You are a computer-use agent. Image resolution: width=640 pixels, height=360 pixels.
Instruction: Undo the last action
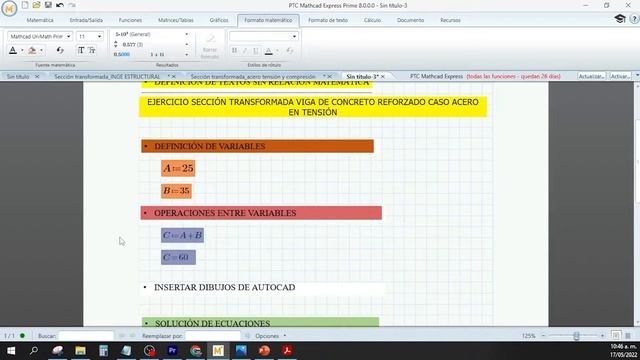[60, 5]
